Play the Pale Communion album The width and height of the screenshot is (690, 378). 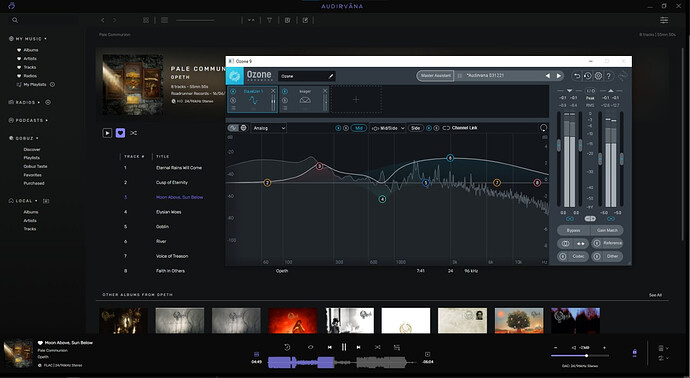107,132
